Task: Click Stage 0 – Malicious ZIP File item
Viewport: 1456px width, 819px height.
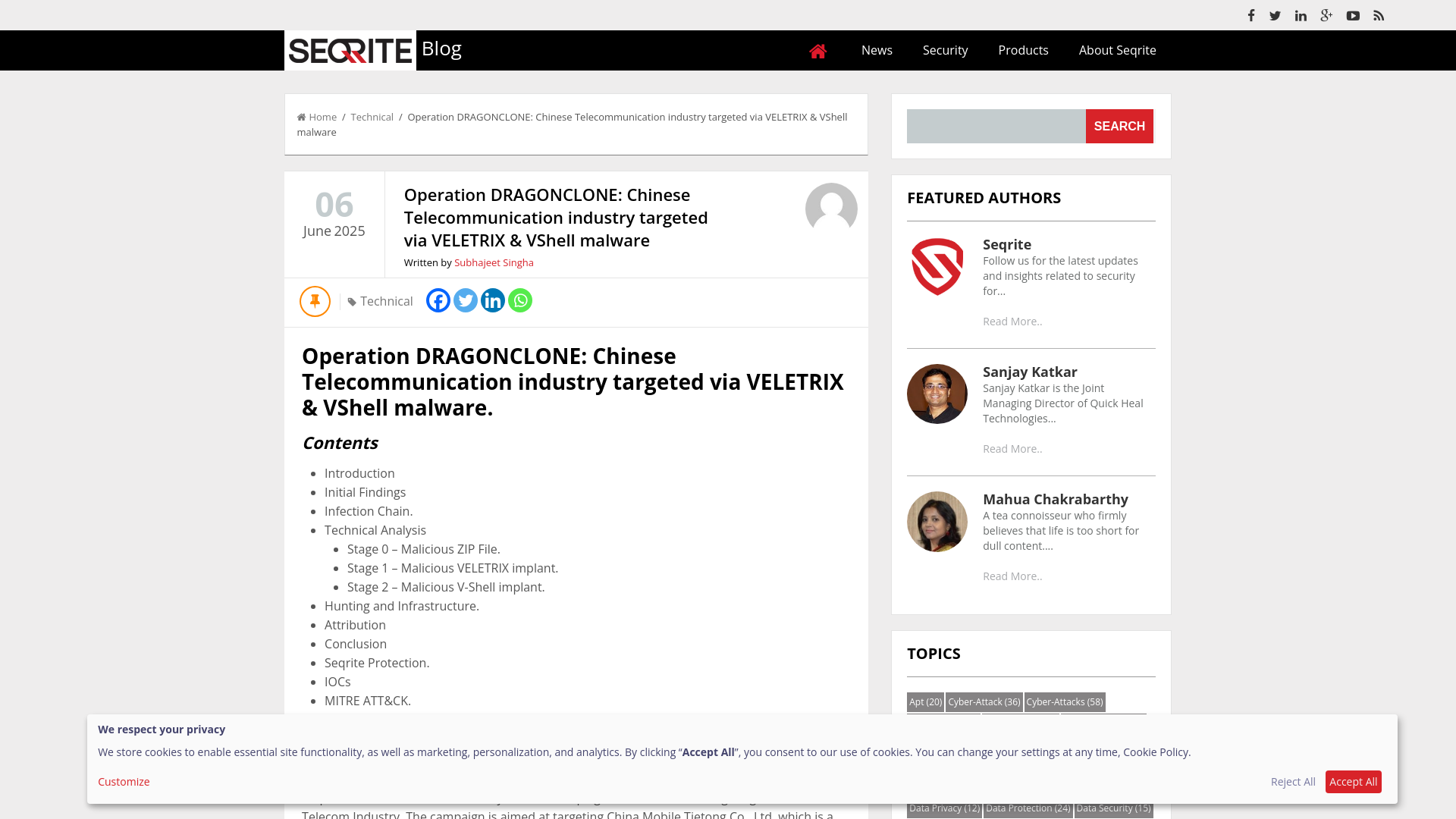Action: pos(424,549)
